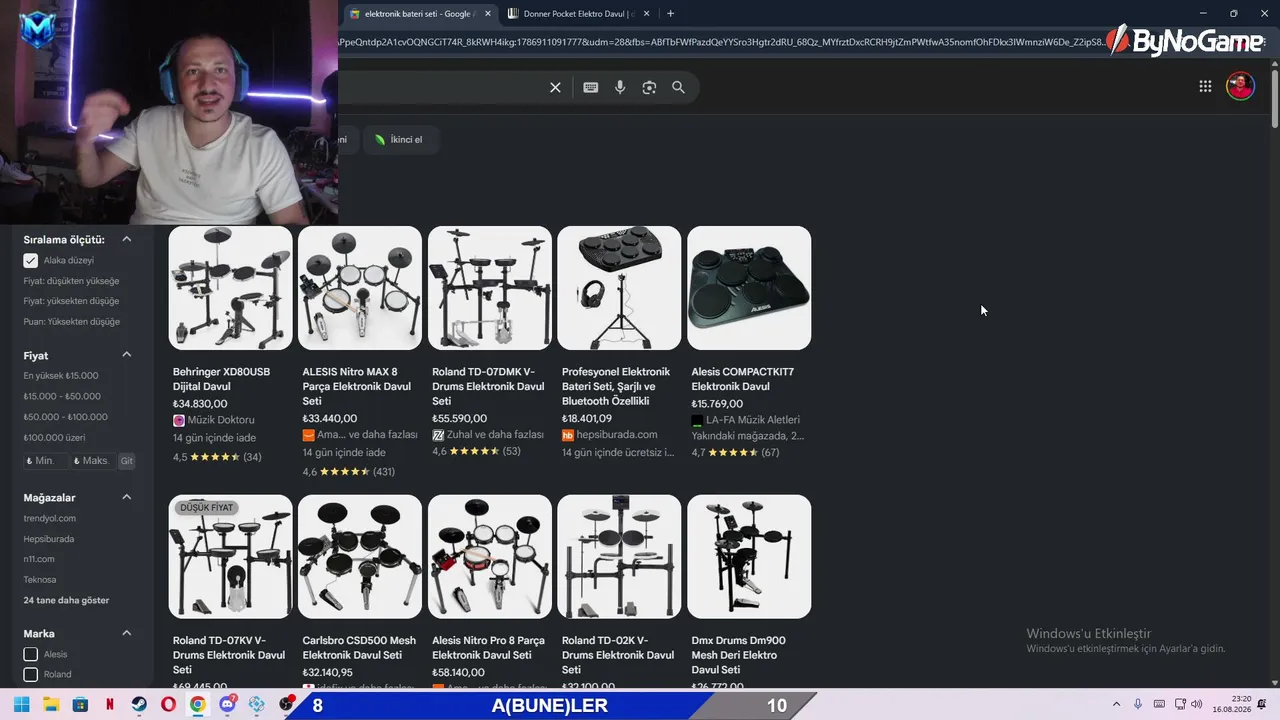This screenshot has width=1280, height=720.
Task: Search by image with the Lens icon
Action: [649, 87]
